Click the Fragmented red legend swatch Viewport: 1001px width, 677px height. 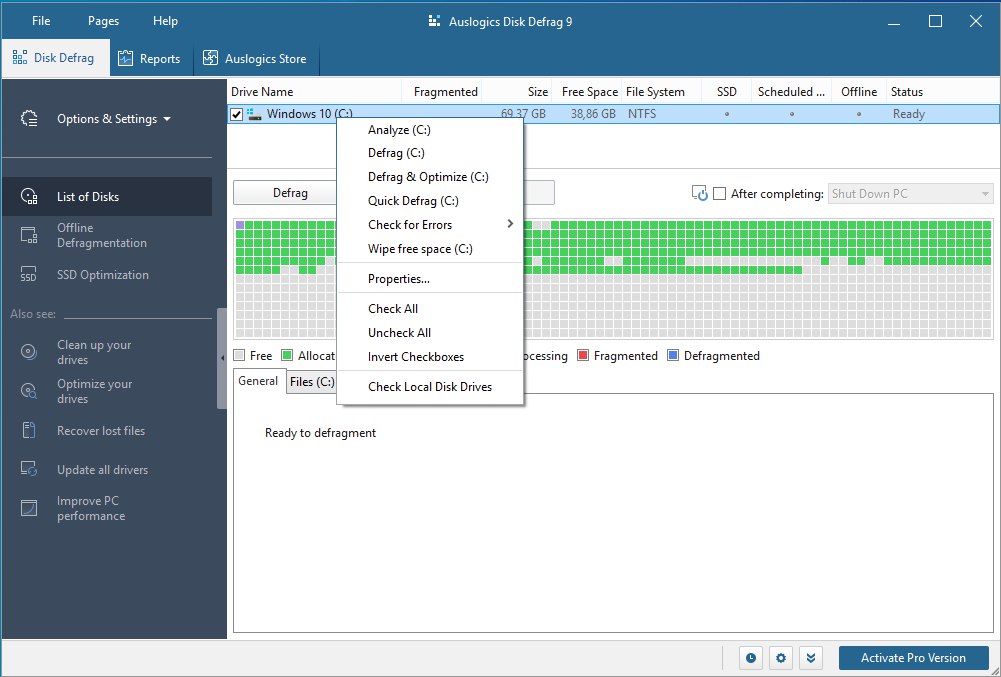583,356
